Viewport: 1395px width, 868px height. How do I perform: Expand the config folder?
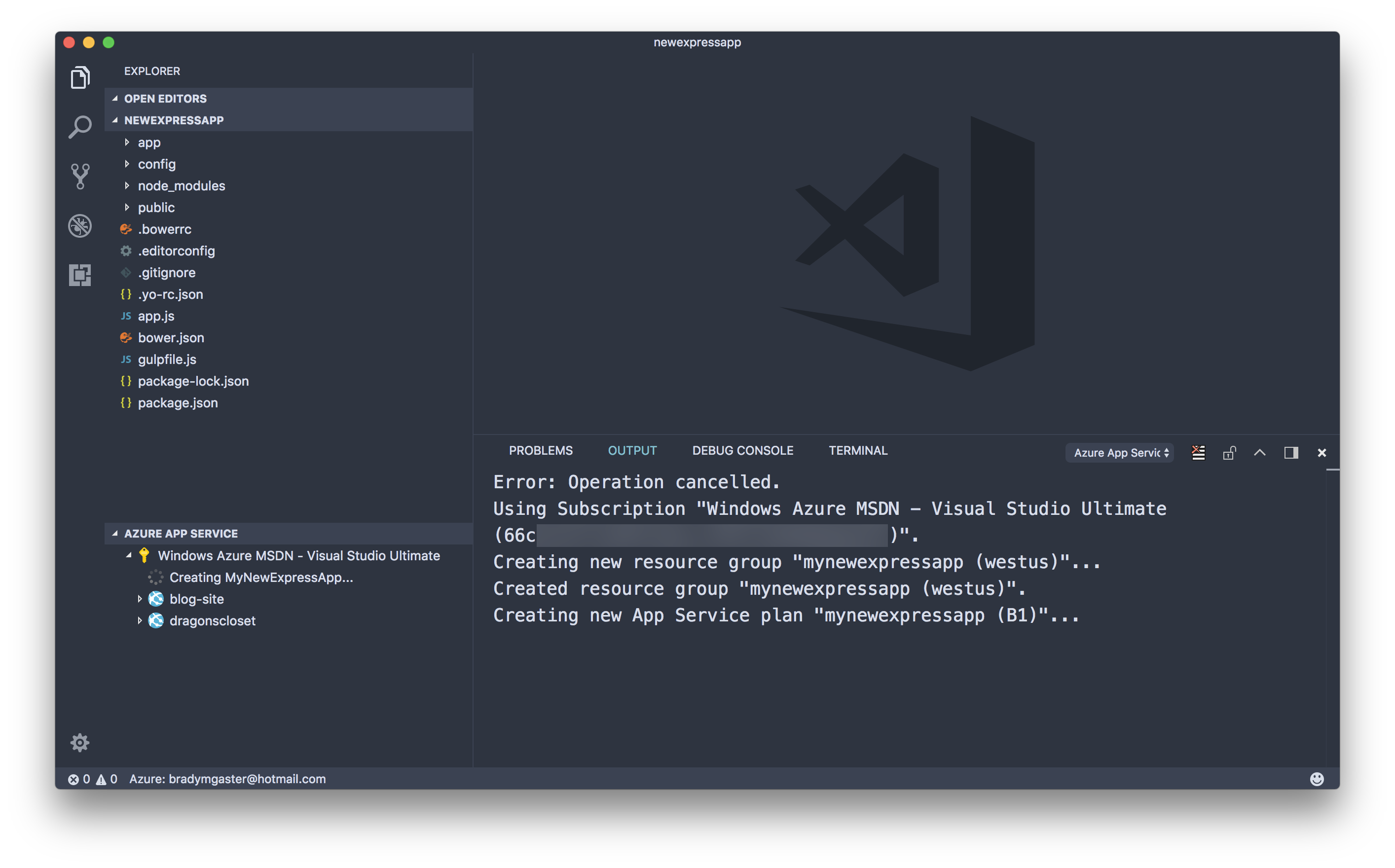(x=127, y=164)
